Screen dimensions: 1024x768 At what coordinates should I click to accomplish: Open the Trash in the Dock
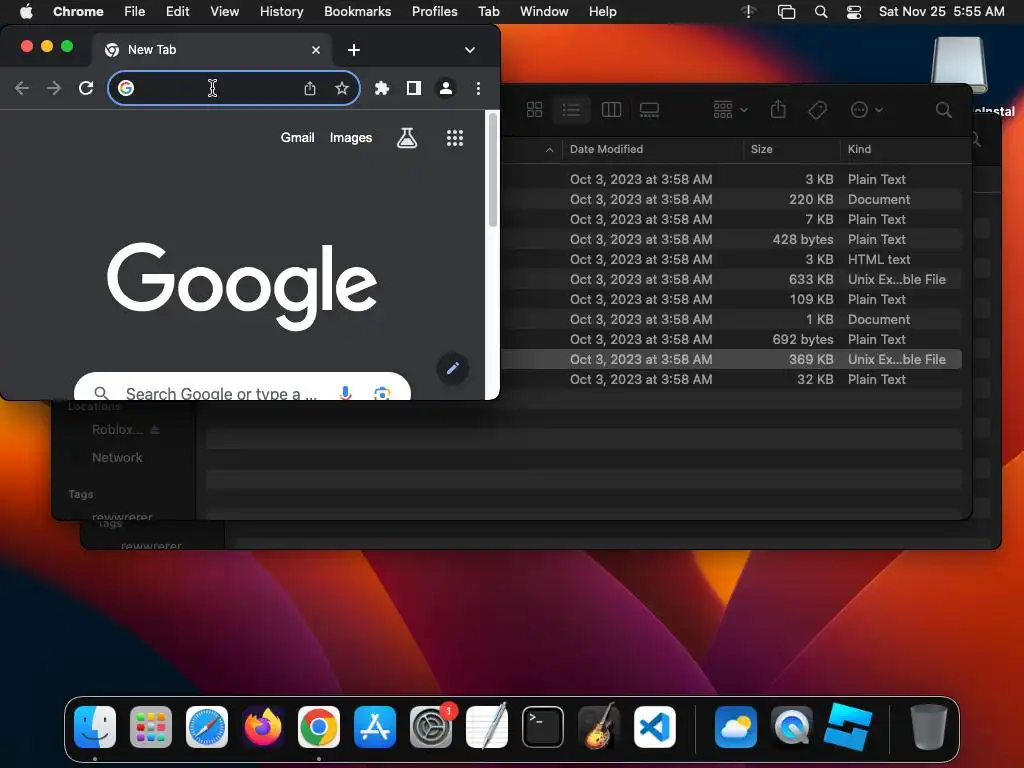[x=928, y=727]
